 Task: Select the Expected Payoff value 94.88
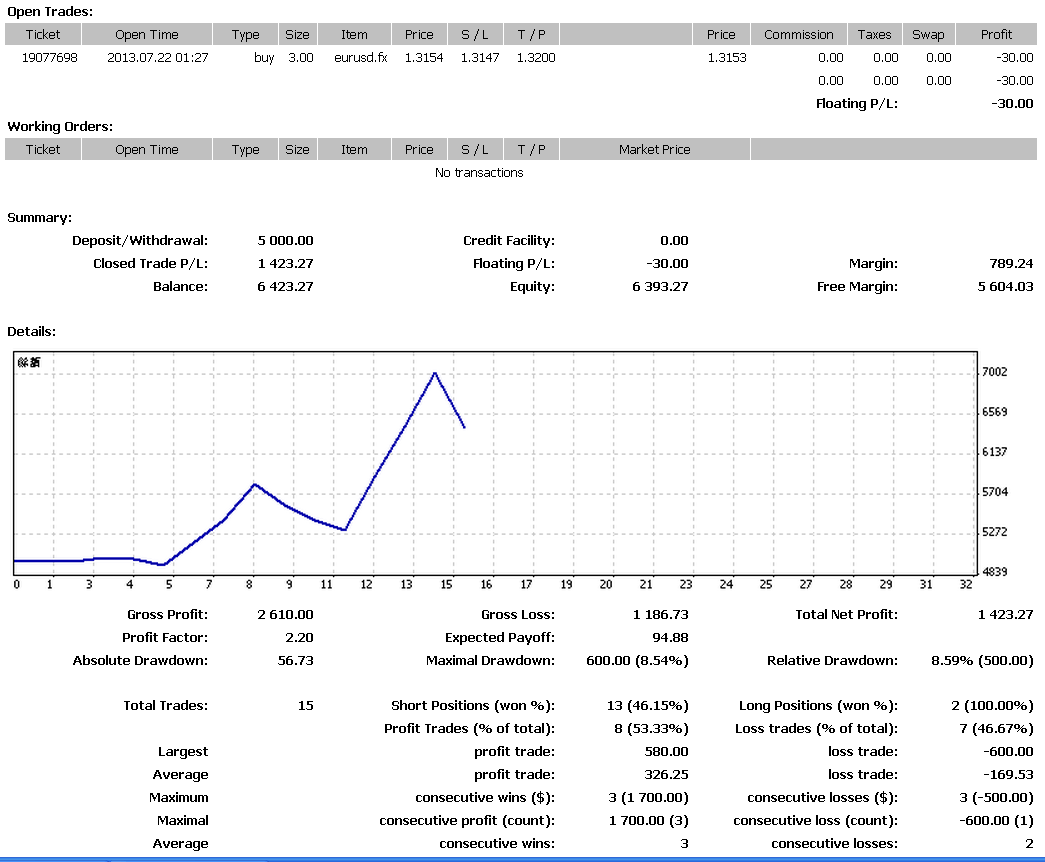(670, 638)
